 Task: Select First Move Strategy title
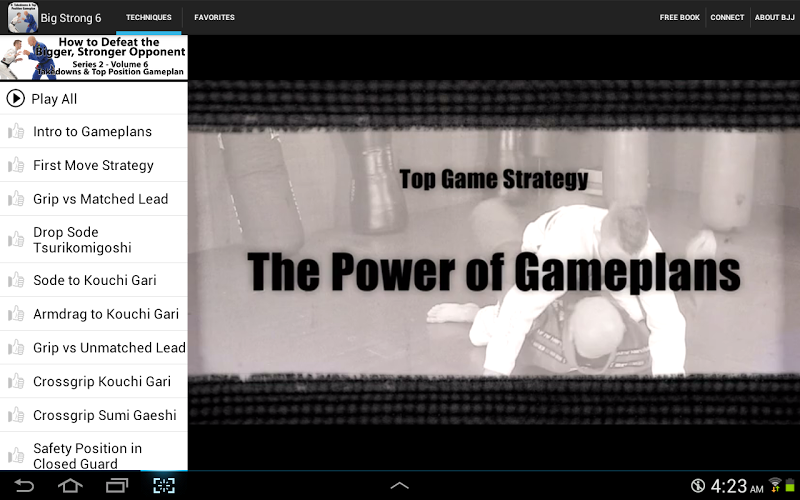coord(93,165)
